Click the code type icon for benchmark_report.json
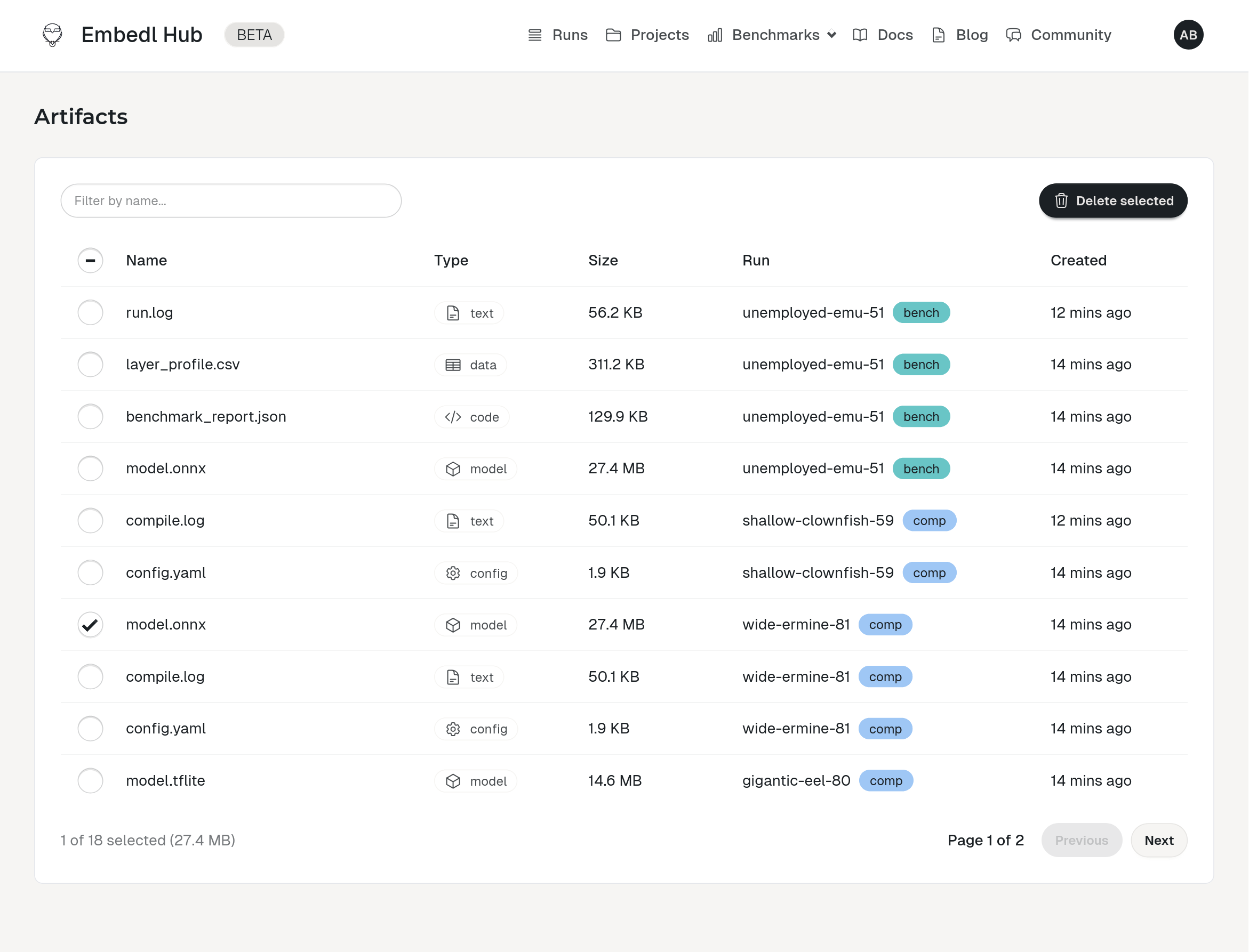 click(x=452, y=417)
